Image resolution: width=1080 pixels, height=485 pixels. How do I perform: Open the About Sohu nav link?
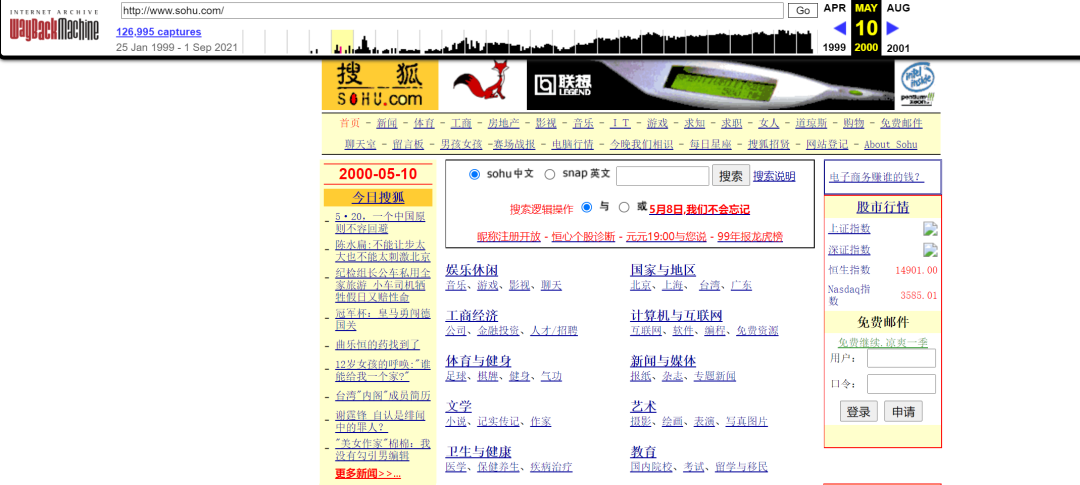coord(891,145)
